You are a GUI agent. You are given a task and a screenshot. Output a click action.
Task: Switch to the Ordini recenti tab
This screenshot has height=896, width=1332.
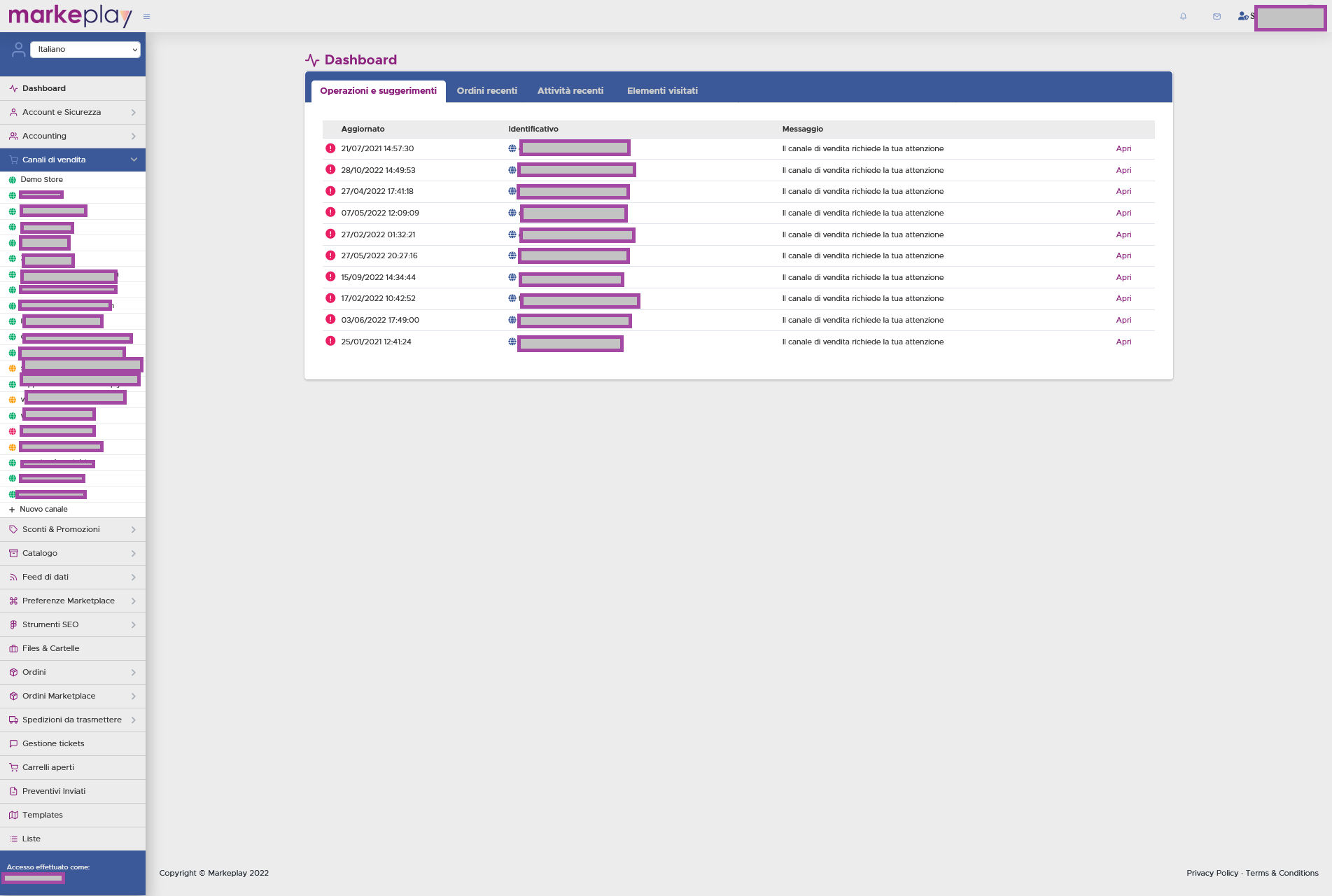tap(486, 90)
